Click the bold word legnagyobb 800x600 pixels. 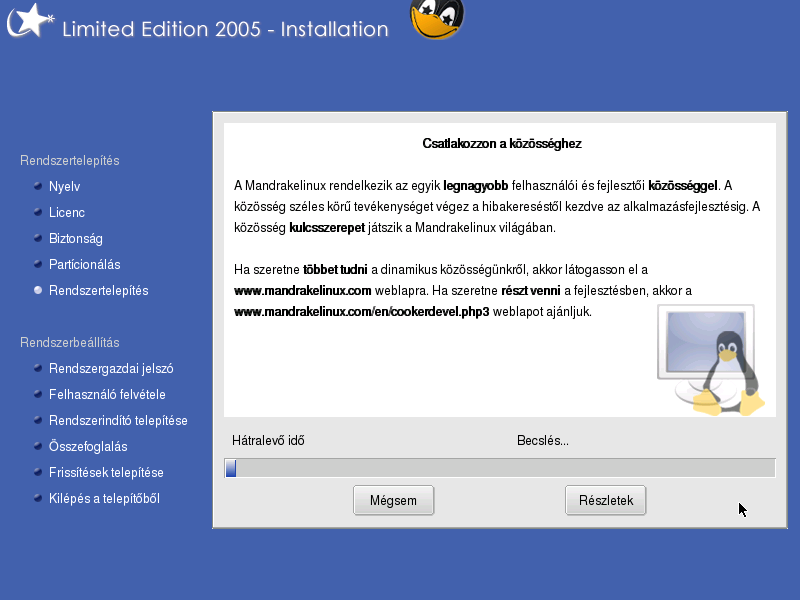click(x=476, y=186)
